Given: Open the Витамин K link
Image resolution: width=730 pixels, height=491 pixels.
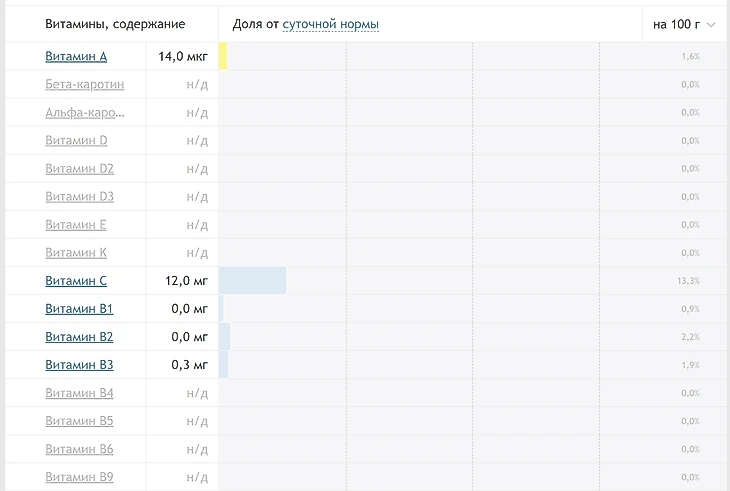Looking at the screenshot, I should click(x=76, y=253).
